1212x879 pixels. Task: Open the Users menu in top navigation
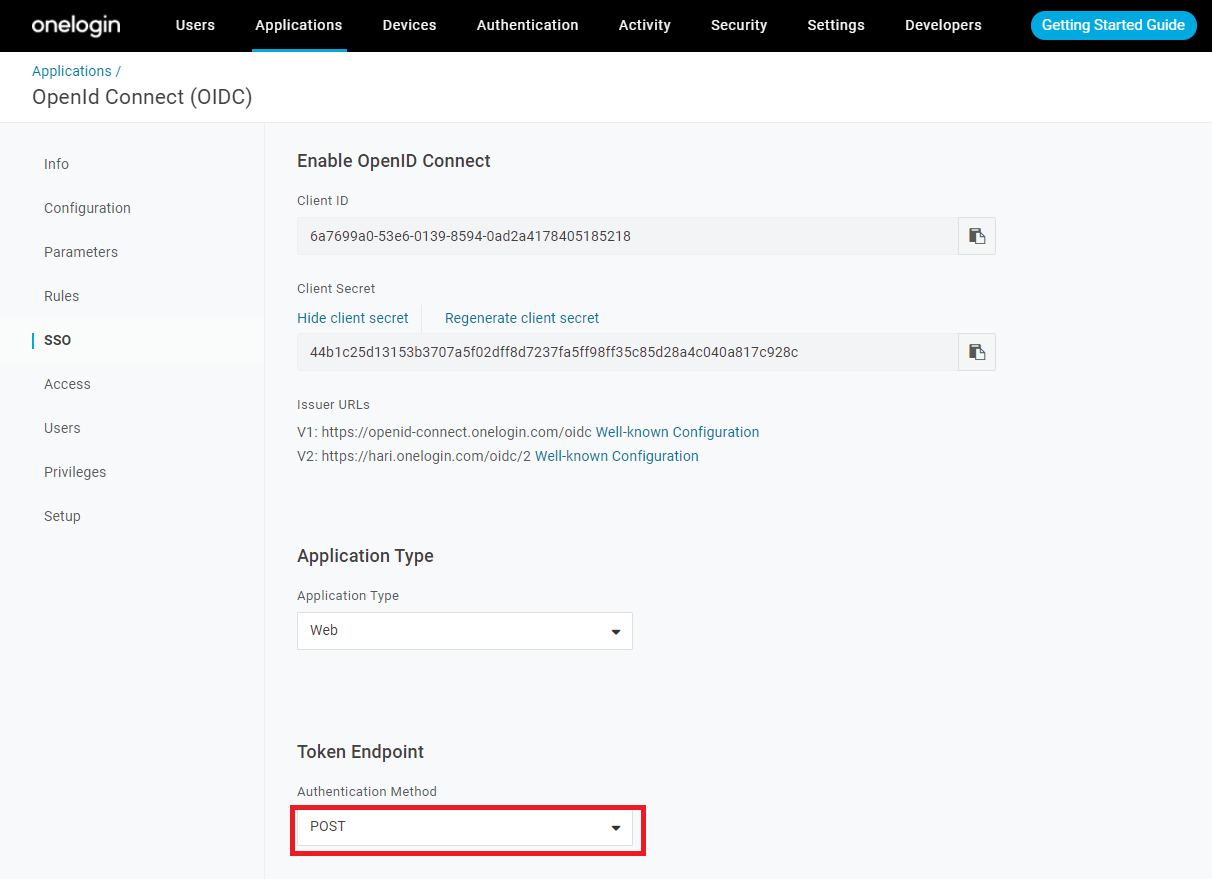pos(195,25)
